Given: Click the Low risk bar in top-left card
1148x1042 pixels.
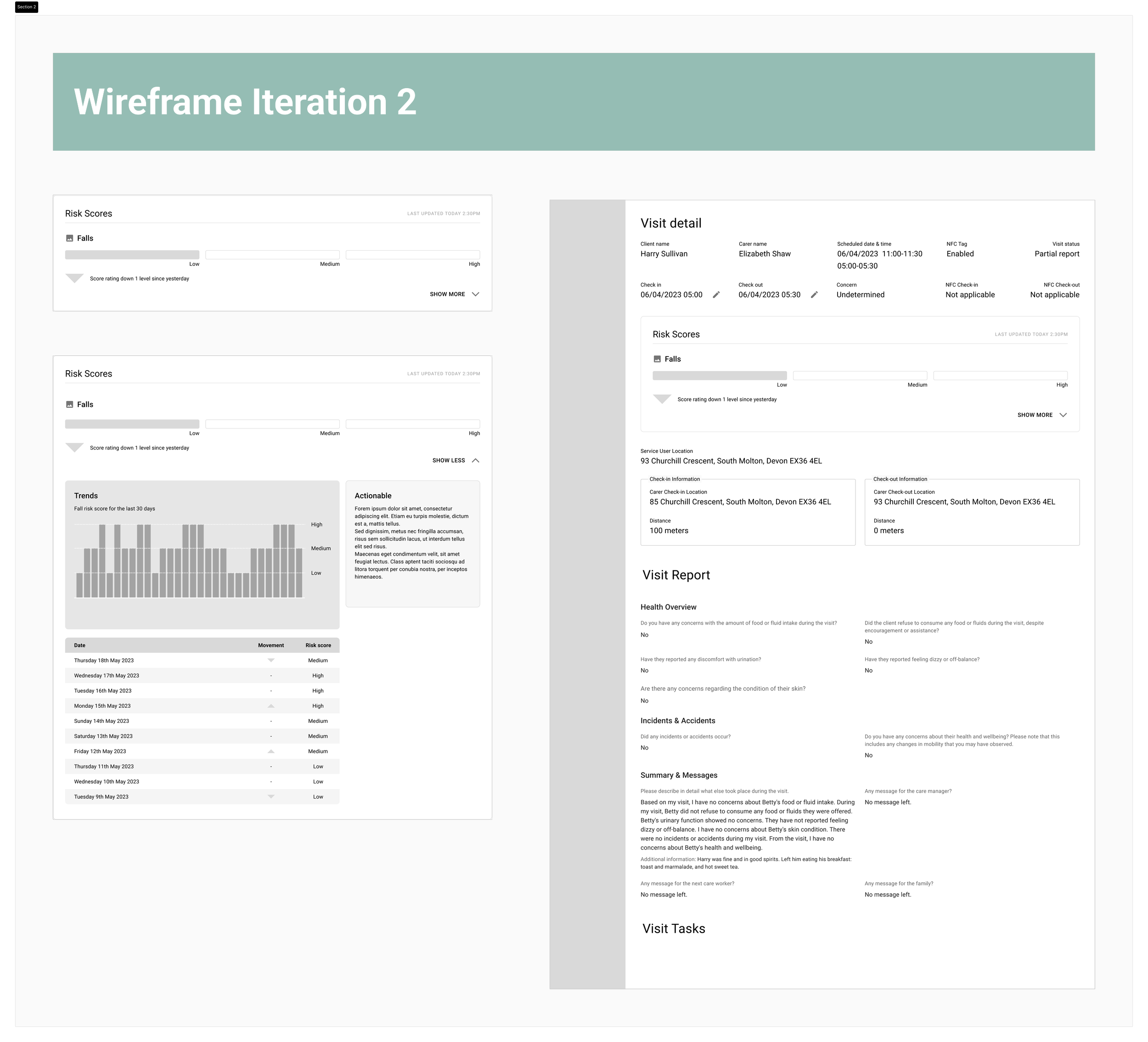Looking at the screenshot, I should [132, 254].
